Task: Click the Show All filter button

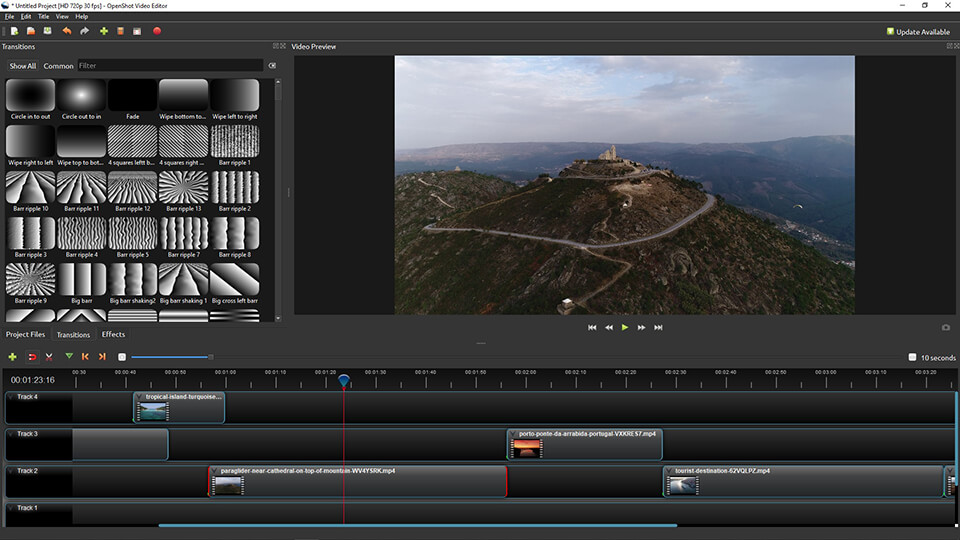Action: (x=23, y=66)
